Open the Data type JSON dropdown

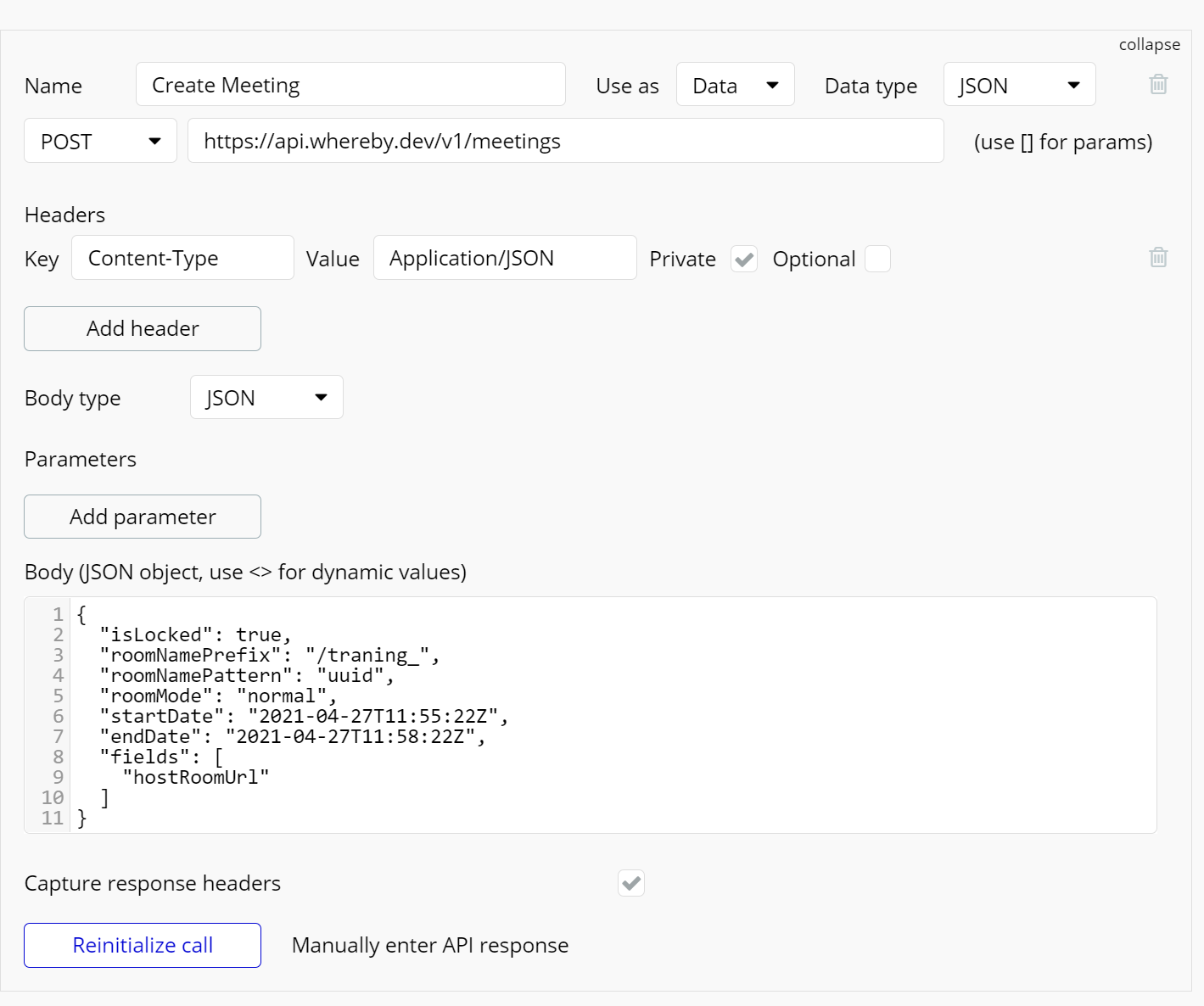coord(1019,85)
